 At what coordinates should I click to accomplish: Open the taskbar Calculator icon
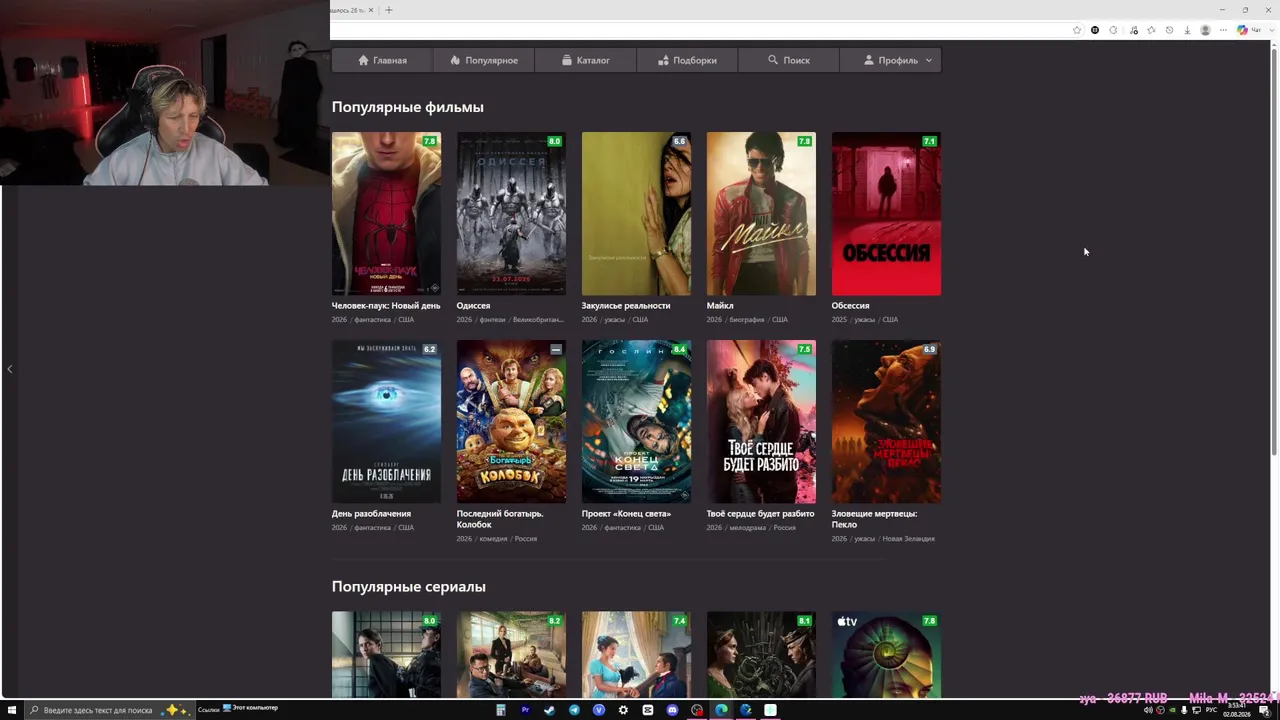click(x=501, y=710)
